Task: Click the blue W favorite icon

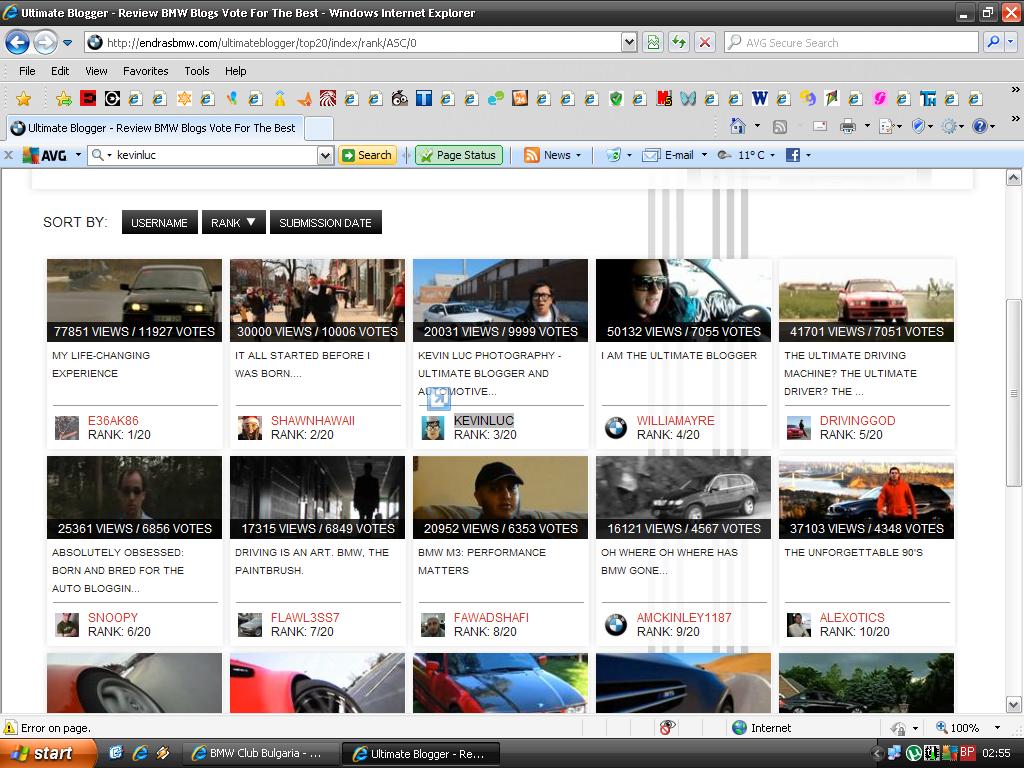Action: (760, 98)
